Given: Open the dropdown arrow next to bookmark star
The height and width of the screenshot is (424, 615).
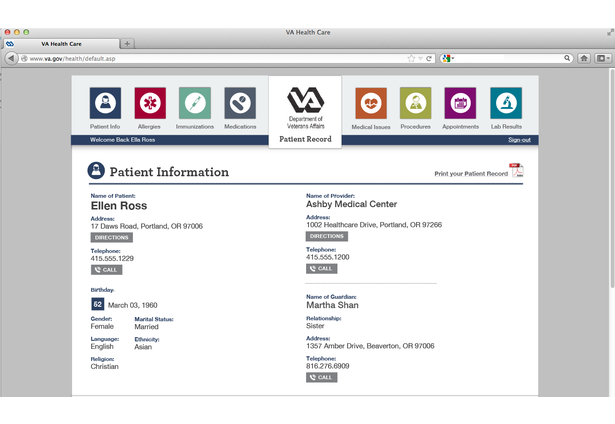Looking at the screenshot, I should 420,58.
